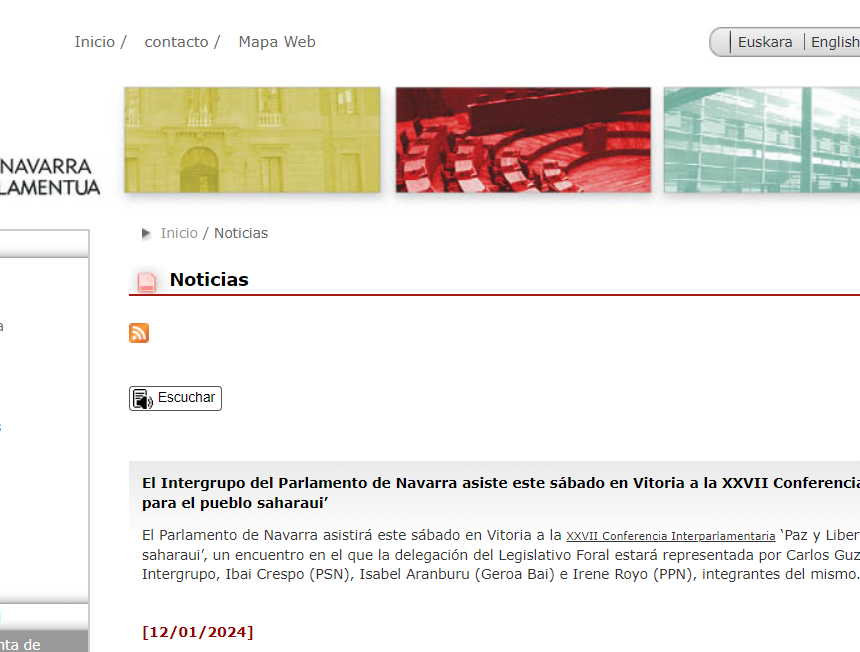Click the Noticias section heading

pyautogui.click(x=209, y=280)
